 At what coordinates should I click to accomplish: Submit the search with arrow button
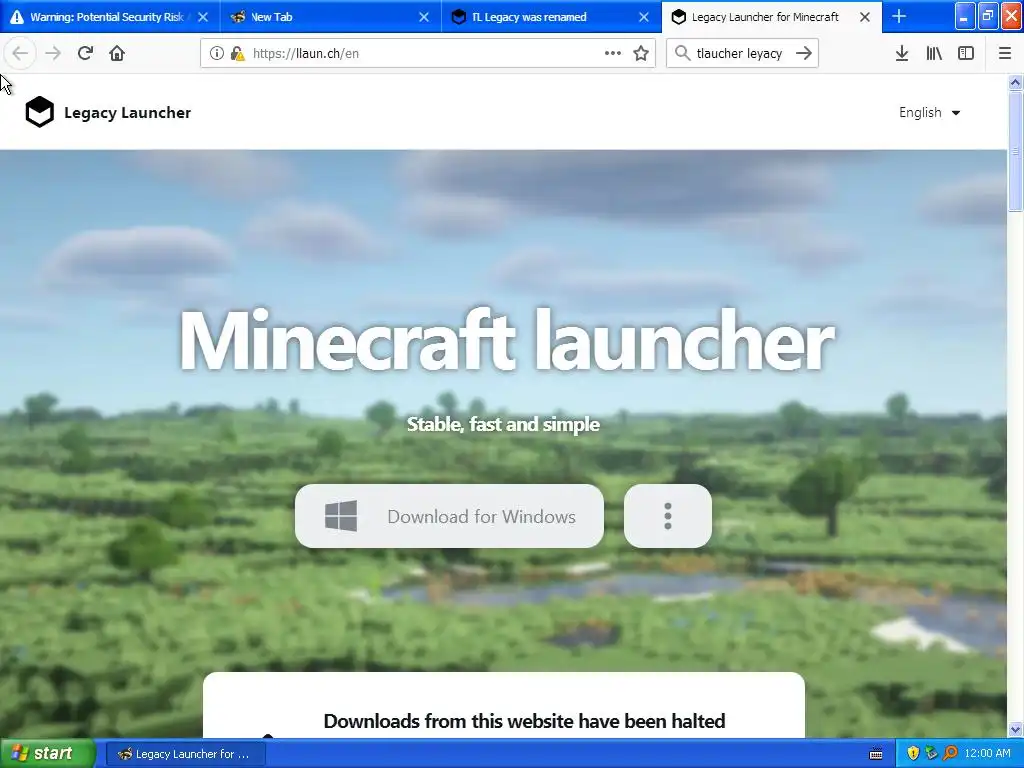(804, 54)
